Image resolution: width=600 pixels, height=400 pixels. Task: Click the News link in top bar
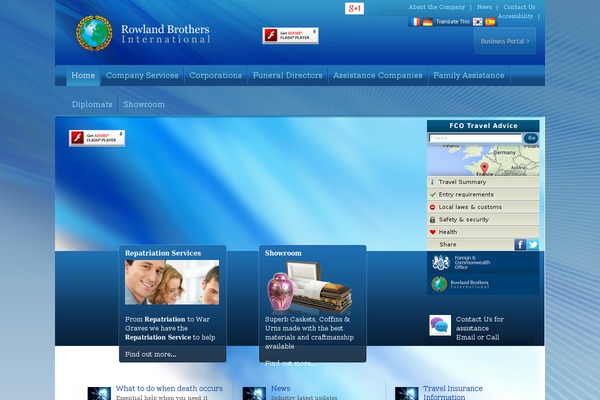coord(484,7)
